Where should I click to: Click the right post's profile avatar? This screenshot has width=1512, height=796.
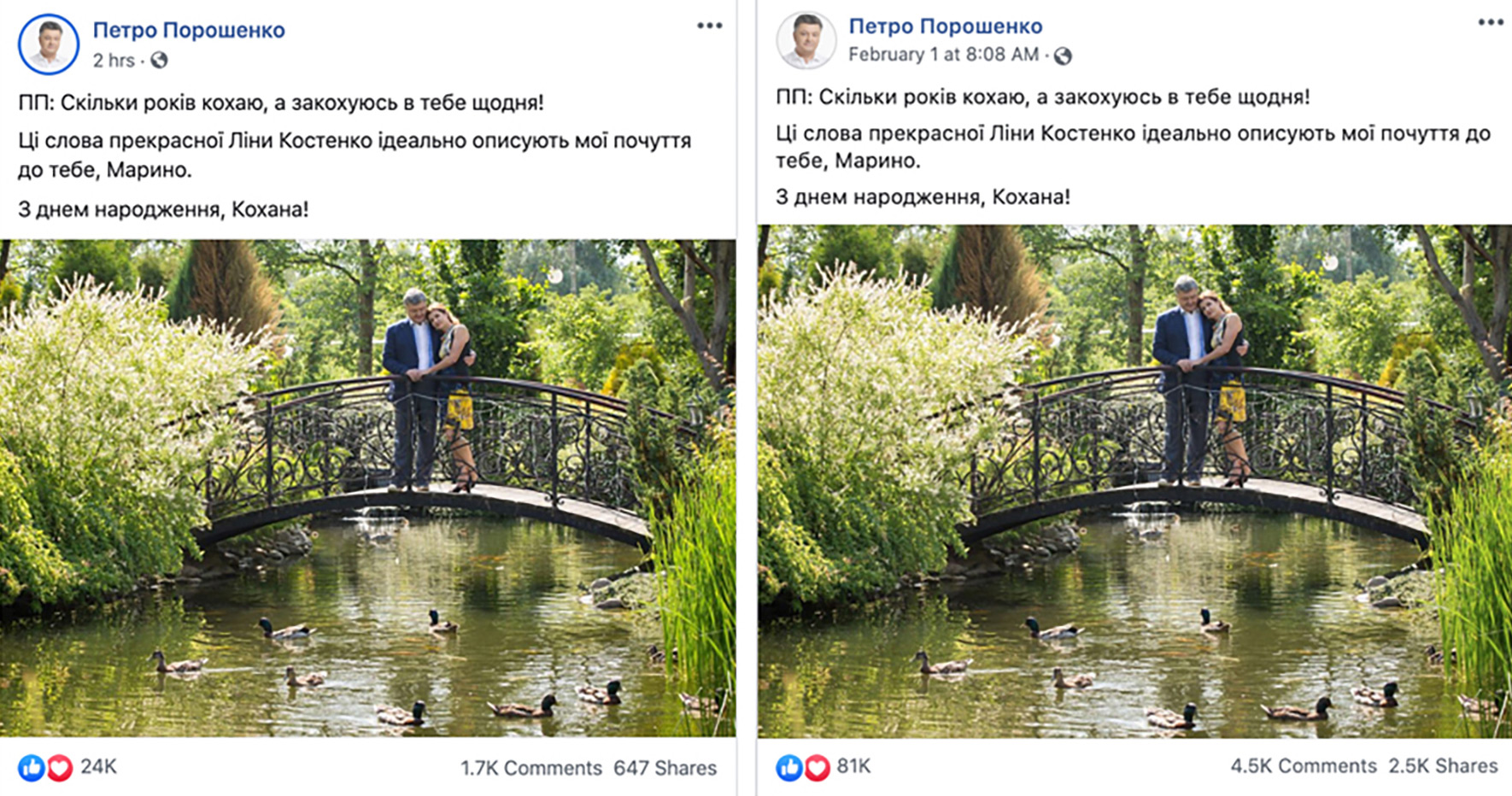[806, 40]
